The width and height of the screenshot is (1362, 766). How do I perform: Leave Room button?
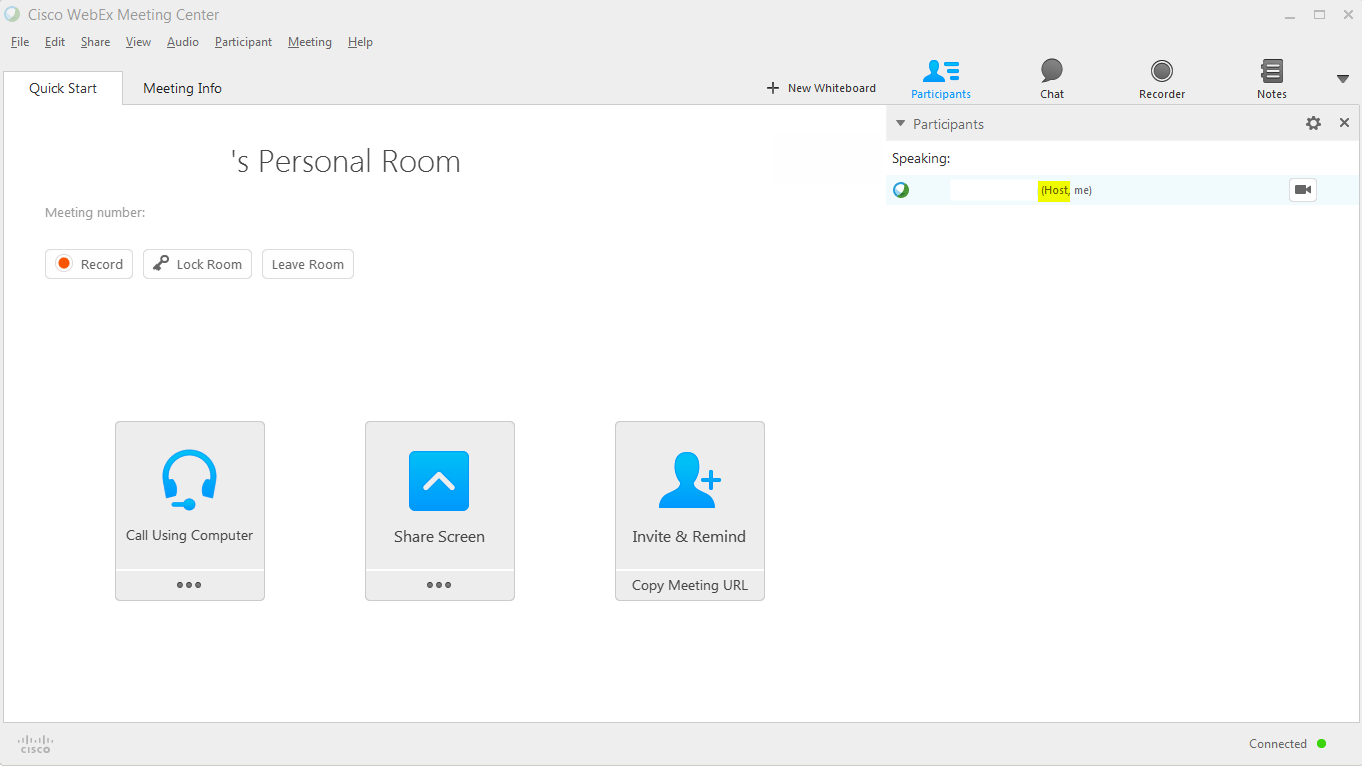tap(308, 264)
